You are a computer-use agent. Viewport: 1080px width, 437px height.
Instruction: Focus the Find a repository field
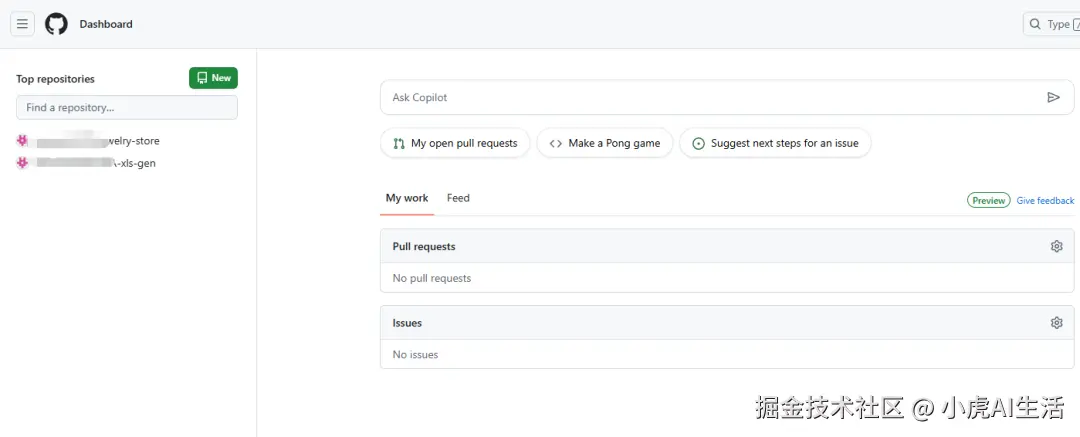click(x=127, y=107)
